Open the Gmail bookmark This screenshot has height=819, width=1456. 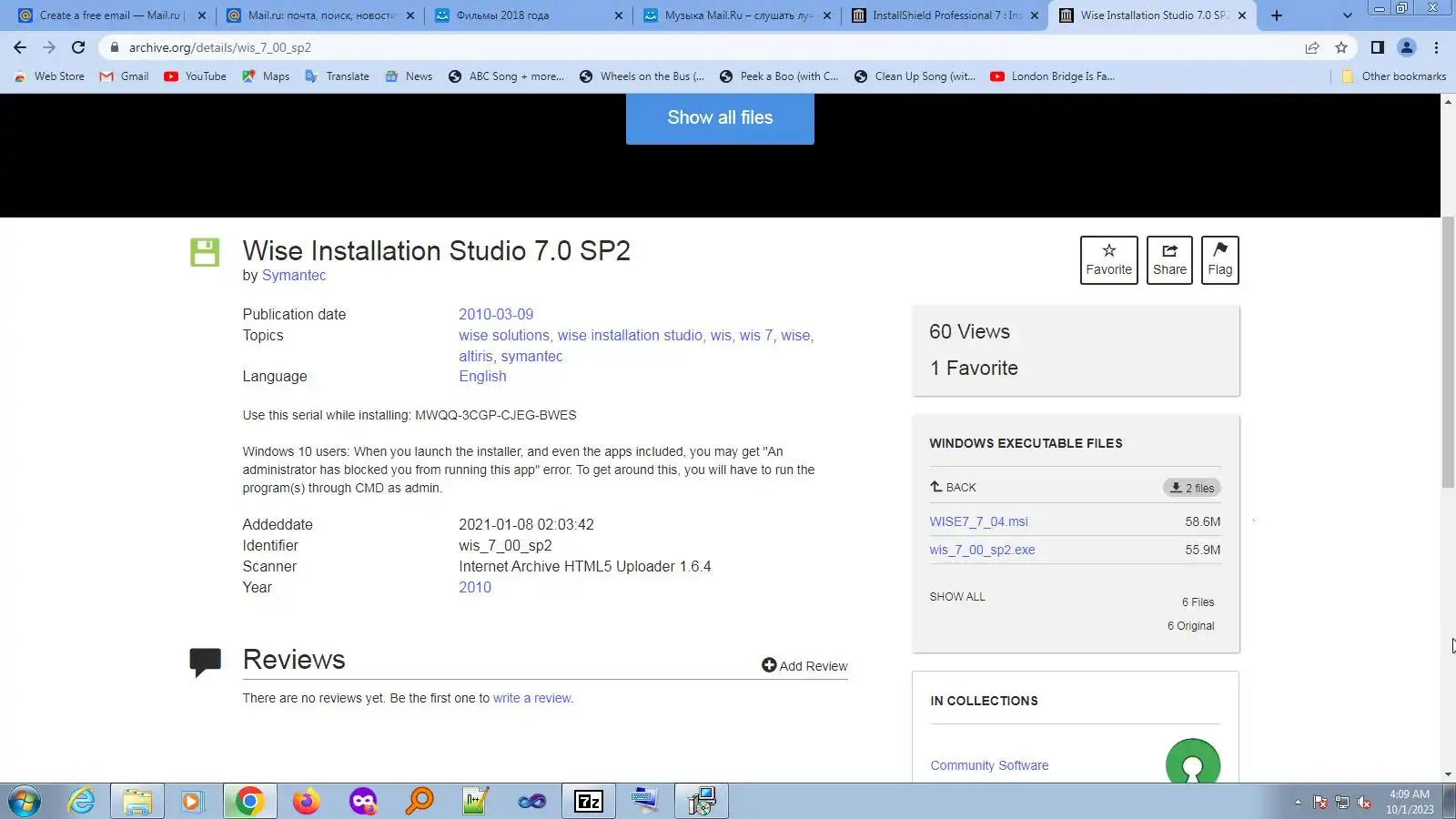point(124,76)
